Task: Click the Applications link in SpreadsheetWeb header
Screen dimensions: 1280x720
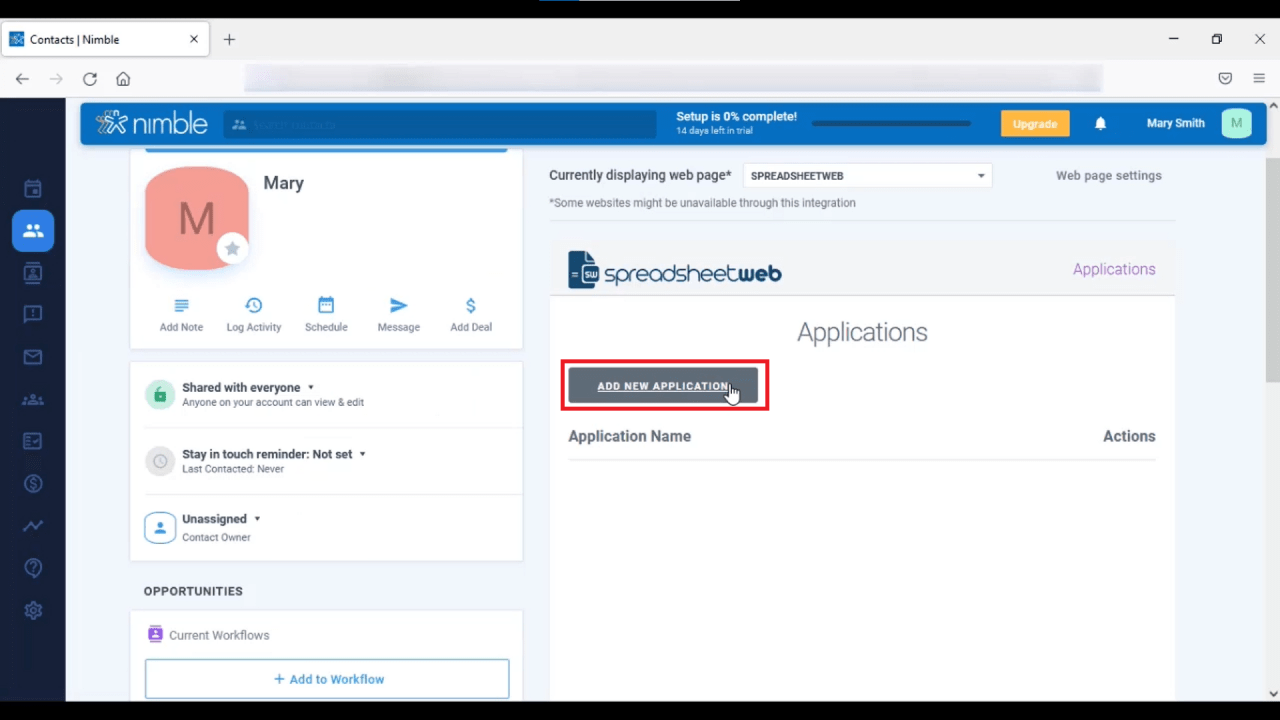Action: point(1113,269)
